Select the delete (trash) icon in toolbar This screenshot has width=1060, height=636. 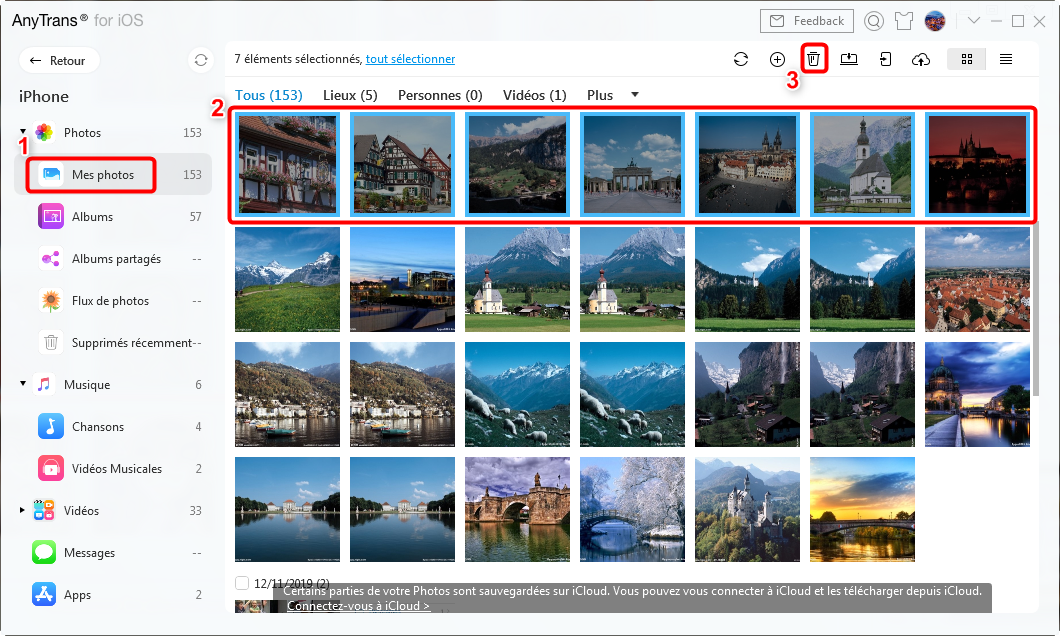click(x=813, y=58)
